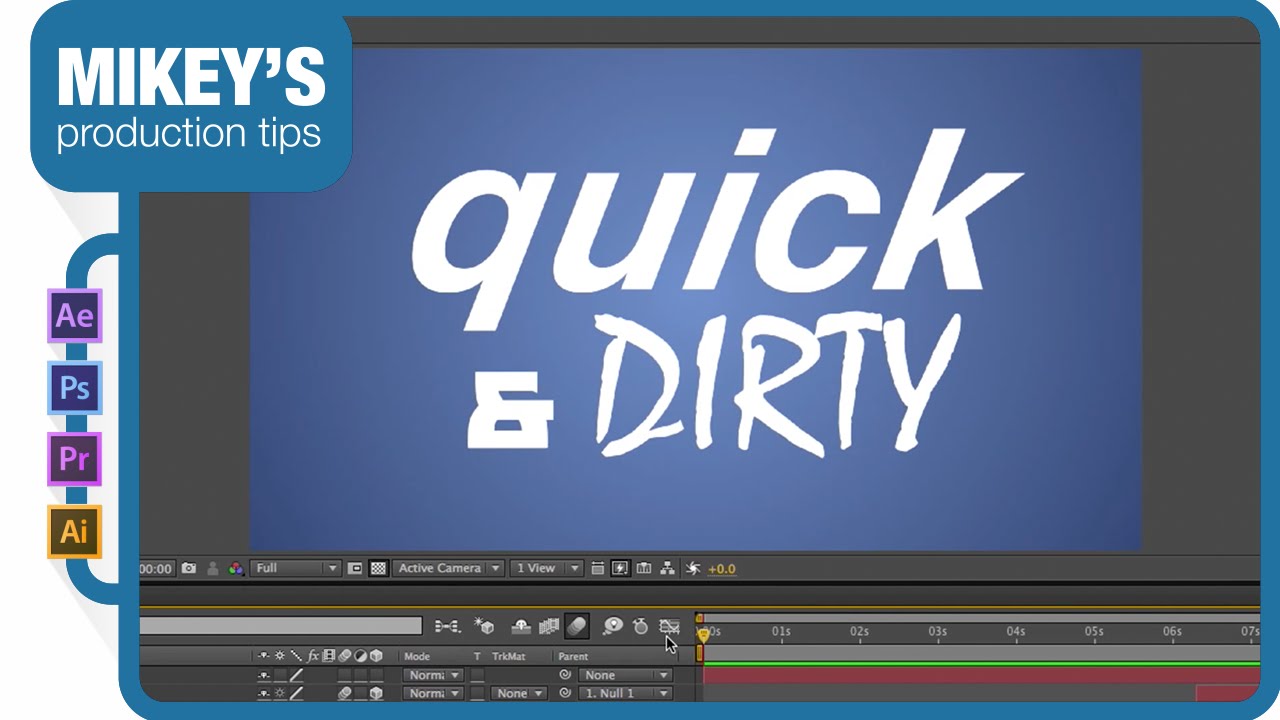
Task: Click the Motion Blur column header icon
Action: pos(345,656)
